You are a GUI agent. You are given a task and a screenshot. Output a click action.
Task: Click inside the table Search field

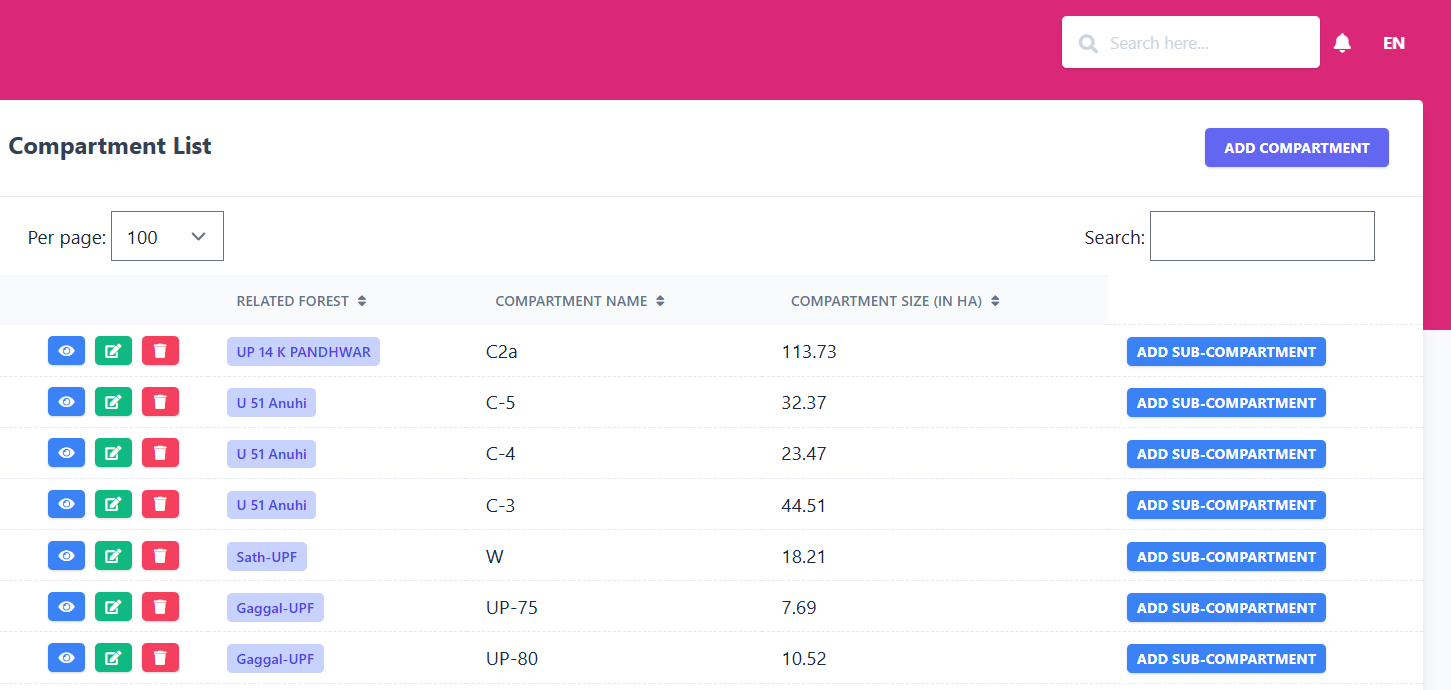[1261, 236]
